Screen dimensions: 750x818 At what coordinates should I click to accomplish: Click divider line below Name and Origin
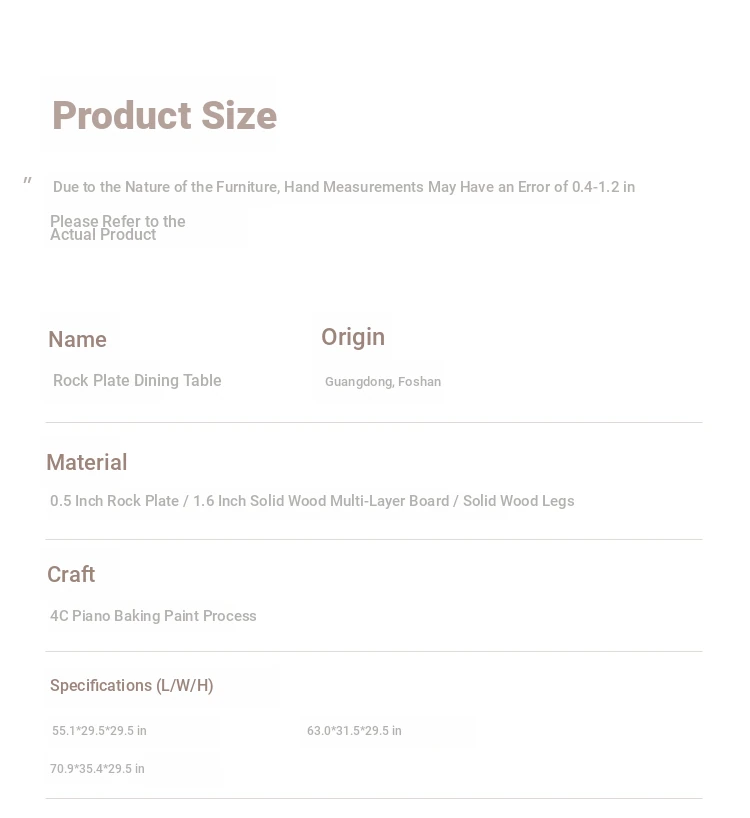point(374,423)
